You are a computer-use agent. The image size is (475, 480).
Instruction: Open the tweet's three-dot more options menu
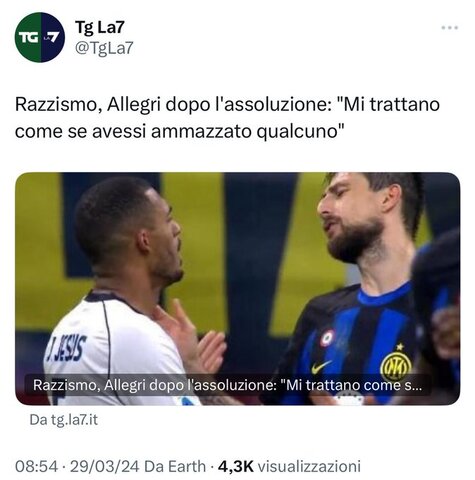click(449, 28)
